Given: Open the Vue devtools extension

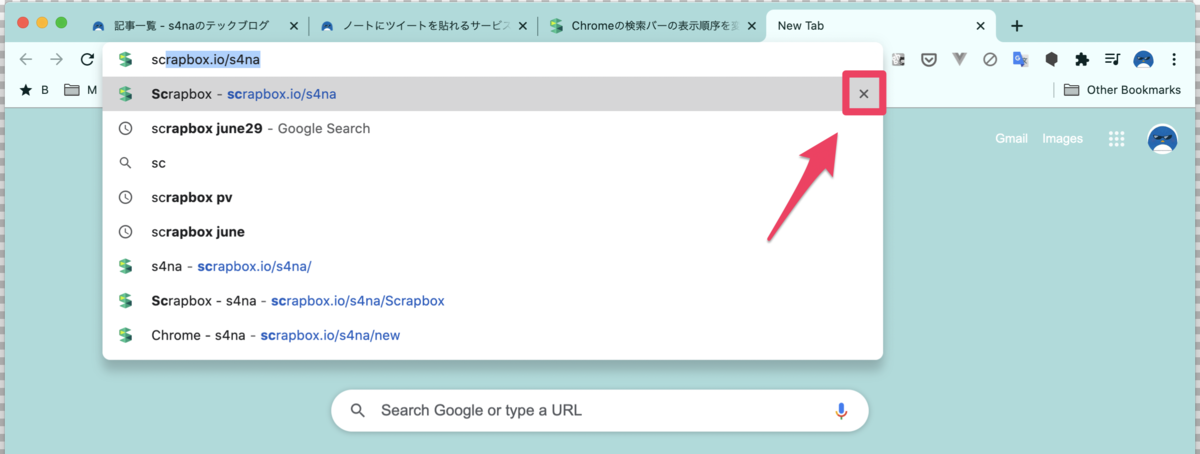Looking at the screenshot, I should pyautogui.click(x=960, y=60).
